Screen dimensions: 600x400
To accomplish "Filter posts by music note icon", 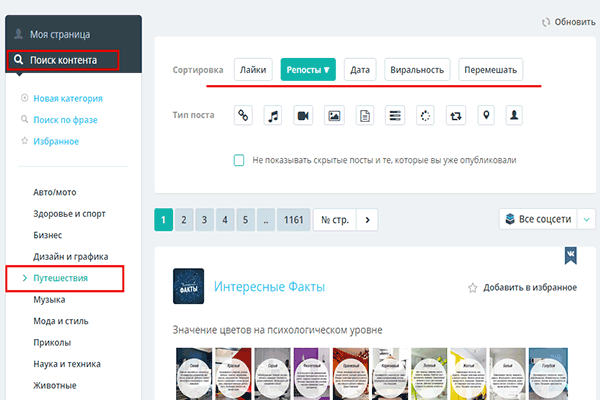I will pos(273,115).
